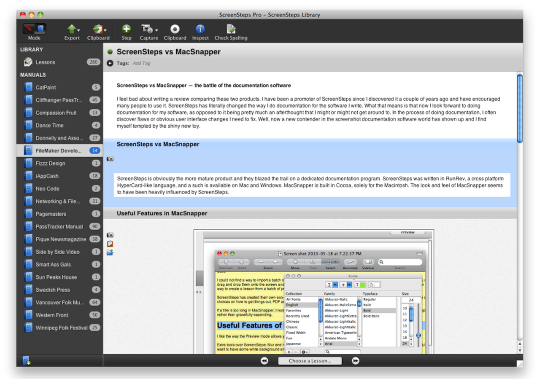This screenshot has height=379, width=540.
Task: Go to next lesson with right arrow
Action: click(355, 361)
